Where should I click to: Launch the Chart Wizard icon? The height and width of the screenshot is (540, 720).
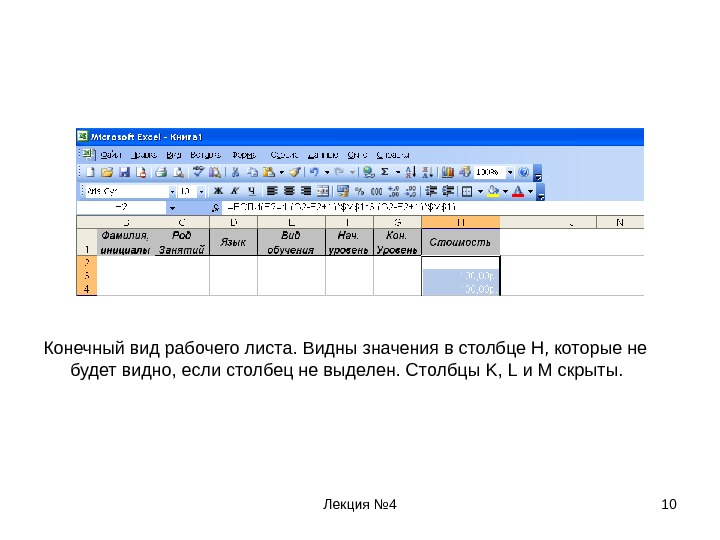448,173
